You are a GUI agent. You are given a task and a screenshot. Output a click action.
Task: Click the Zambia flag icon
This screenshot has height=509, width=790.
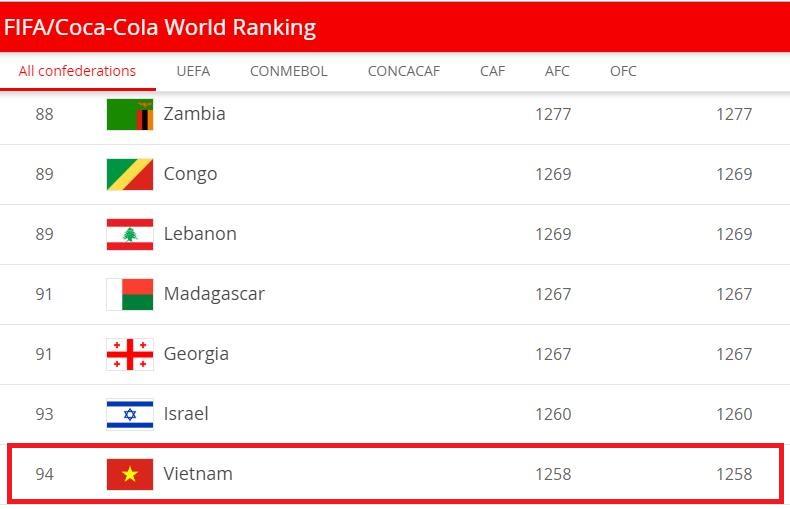130,114
